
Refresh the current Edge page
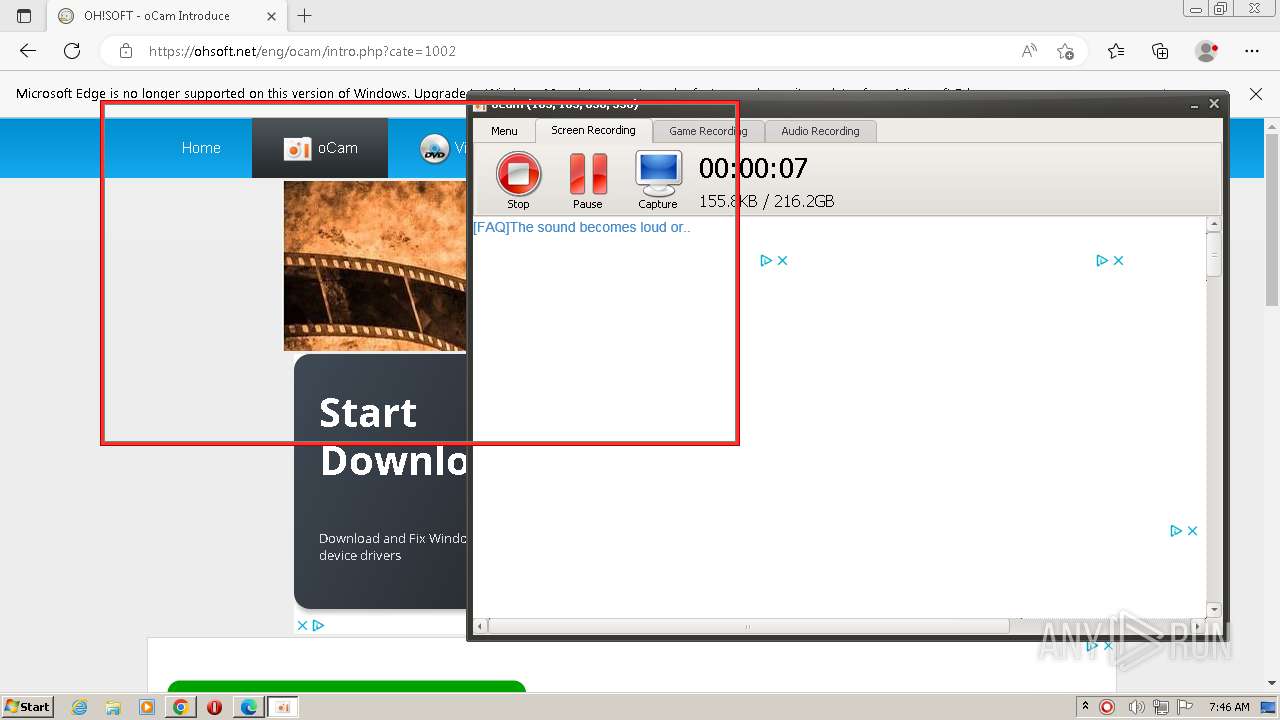tap(72, 51)
